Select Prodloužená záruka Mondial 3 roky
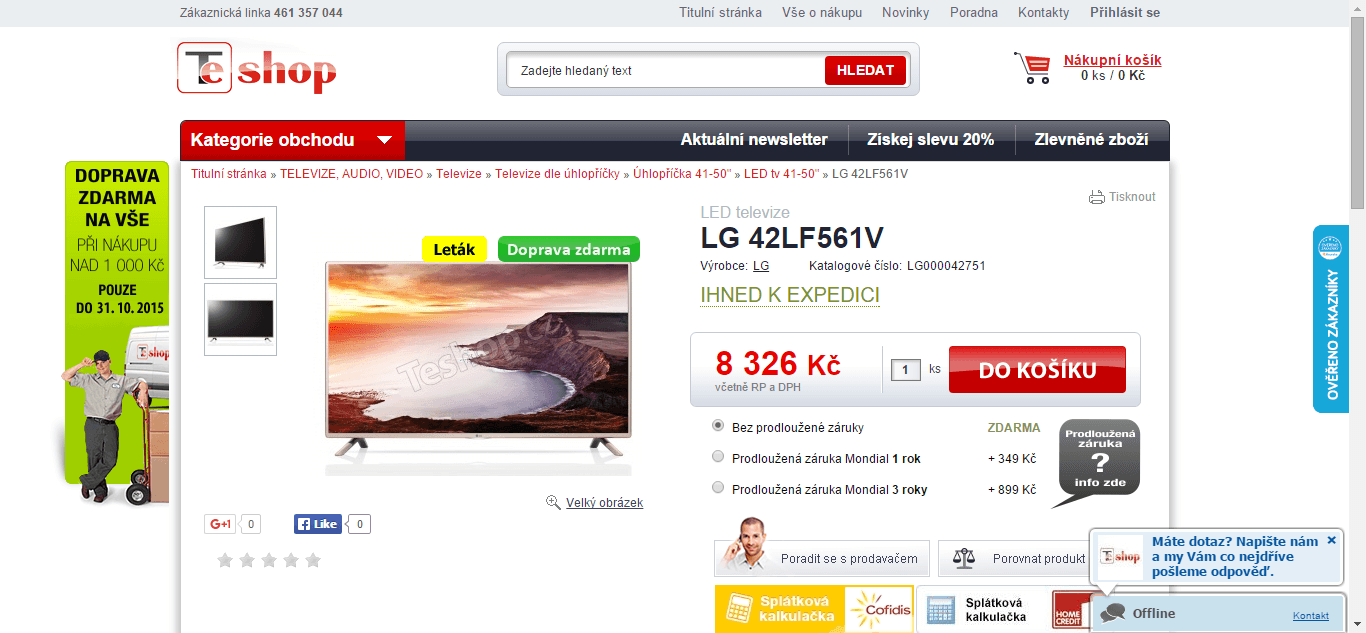 point(718,488)
